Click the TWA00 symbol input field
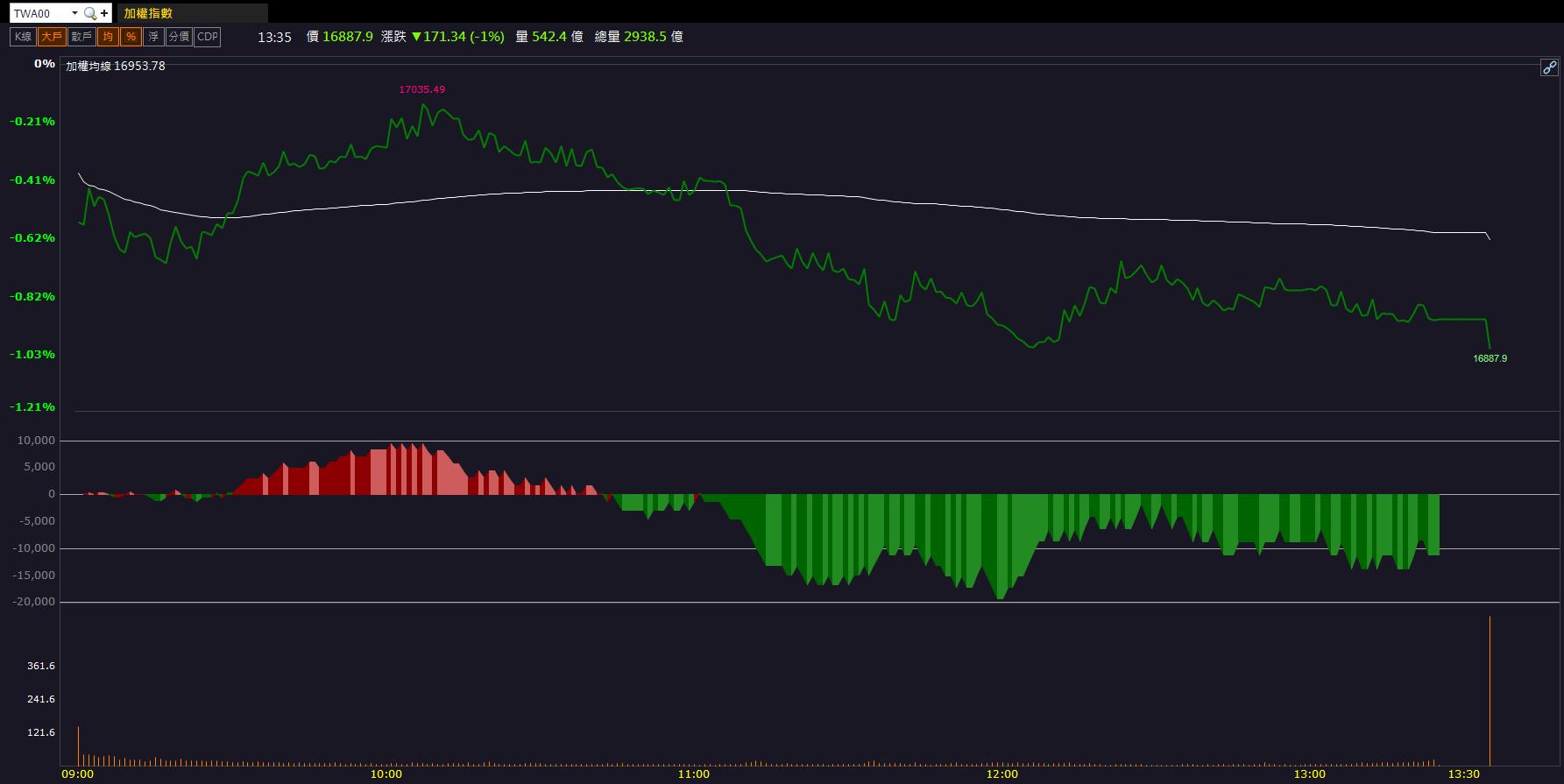Viewport: 1564px width, 784px height. pos(40,13)
